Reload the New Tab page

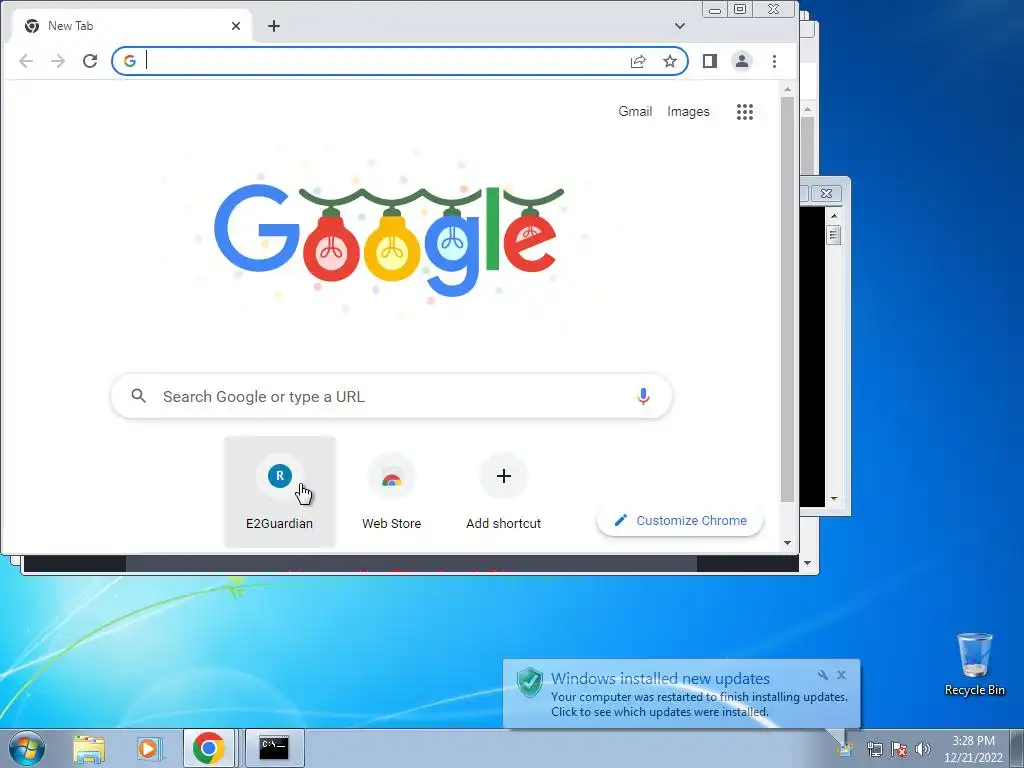tap(90, 61)
